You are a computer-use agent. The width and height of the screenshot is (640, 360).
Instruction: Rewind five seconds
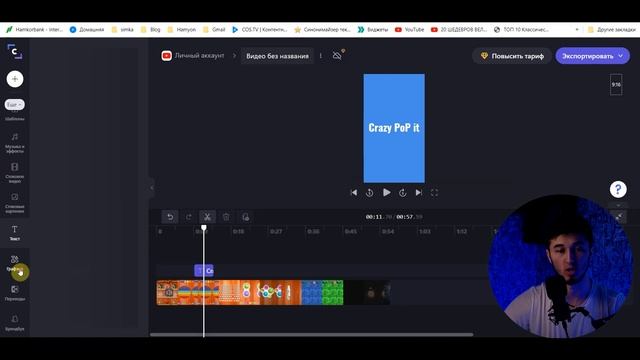click(369, 193)
